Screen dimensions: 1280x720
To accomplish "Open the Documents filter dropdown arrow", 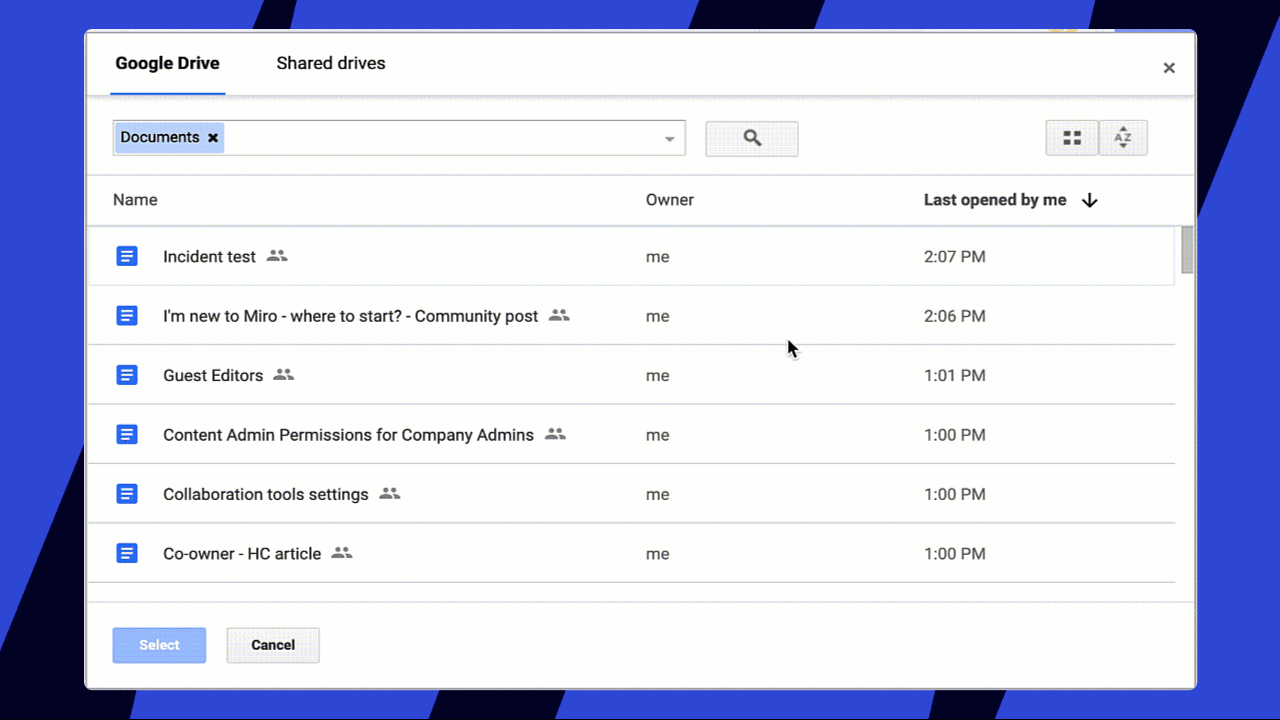I will coord(668,138).
